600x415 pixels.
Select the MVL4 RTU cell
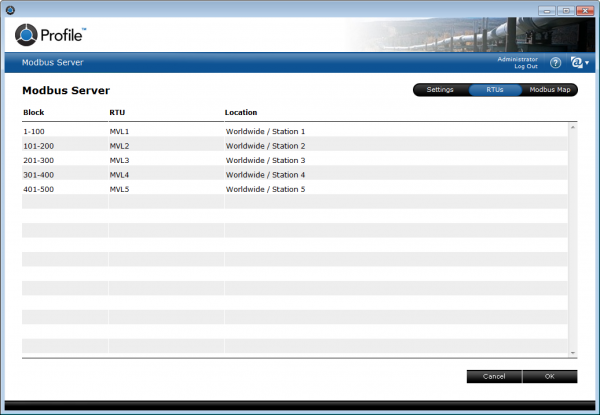[166, 175]
